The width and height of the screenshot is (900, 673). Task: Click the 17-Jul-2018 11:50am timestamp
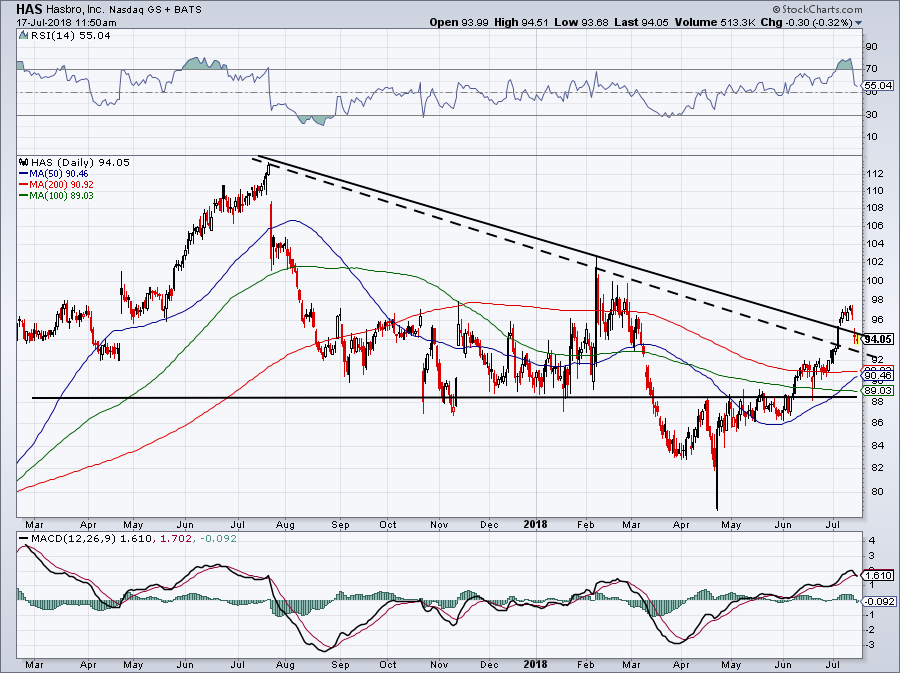click(x=67, y=23)
